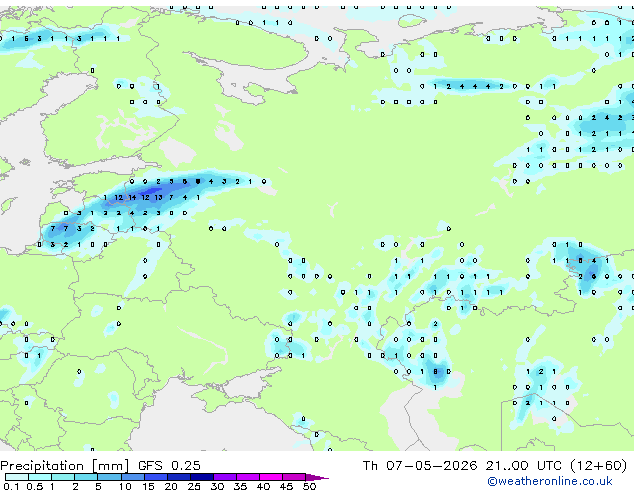Click the '40' legend scale label
Viewport: 634px width, 490px height.
click(x=263, y=486)
